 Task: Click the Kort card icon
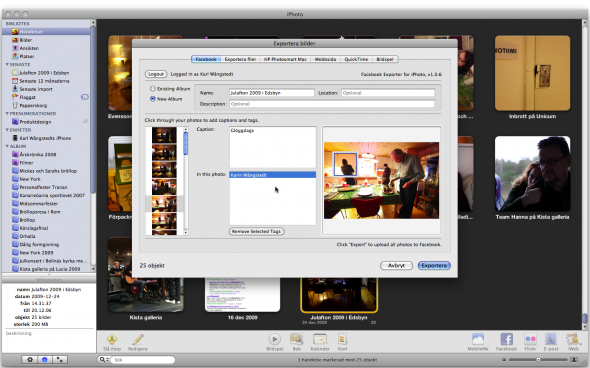tap(342, 339)
